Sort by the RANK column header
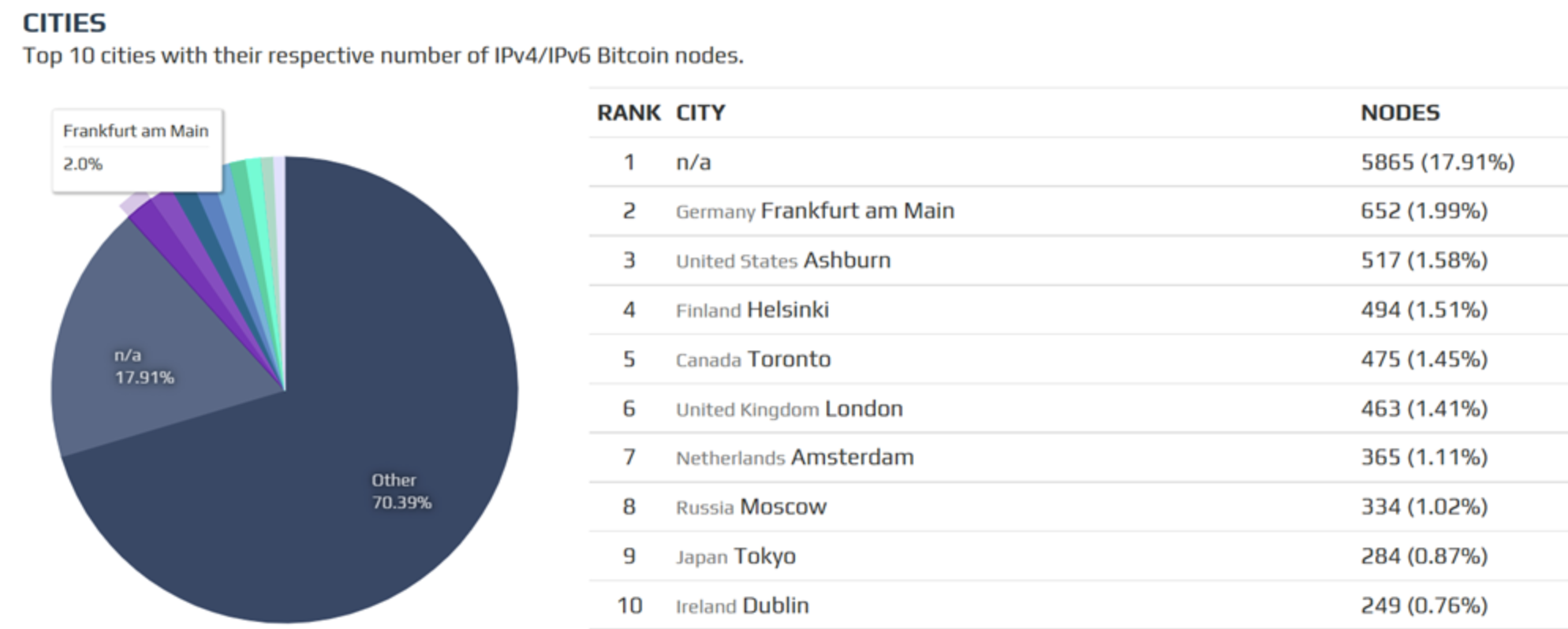The width and height of the screenshot is (1568, 629). pyautogui.click(x=628, y=113)
